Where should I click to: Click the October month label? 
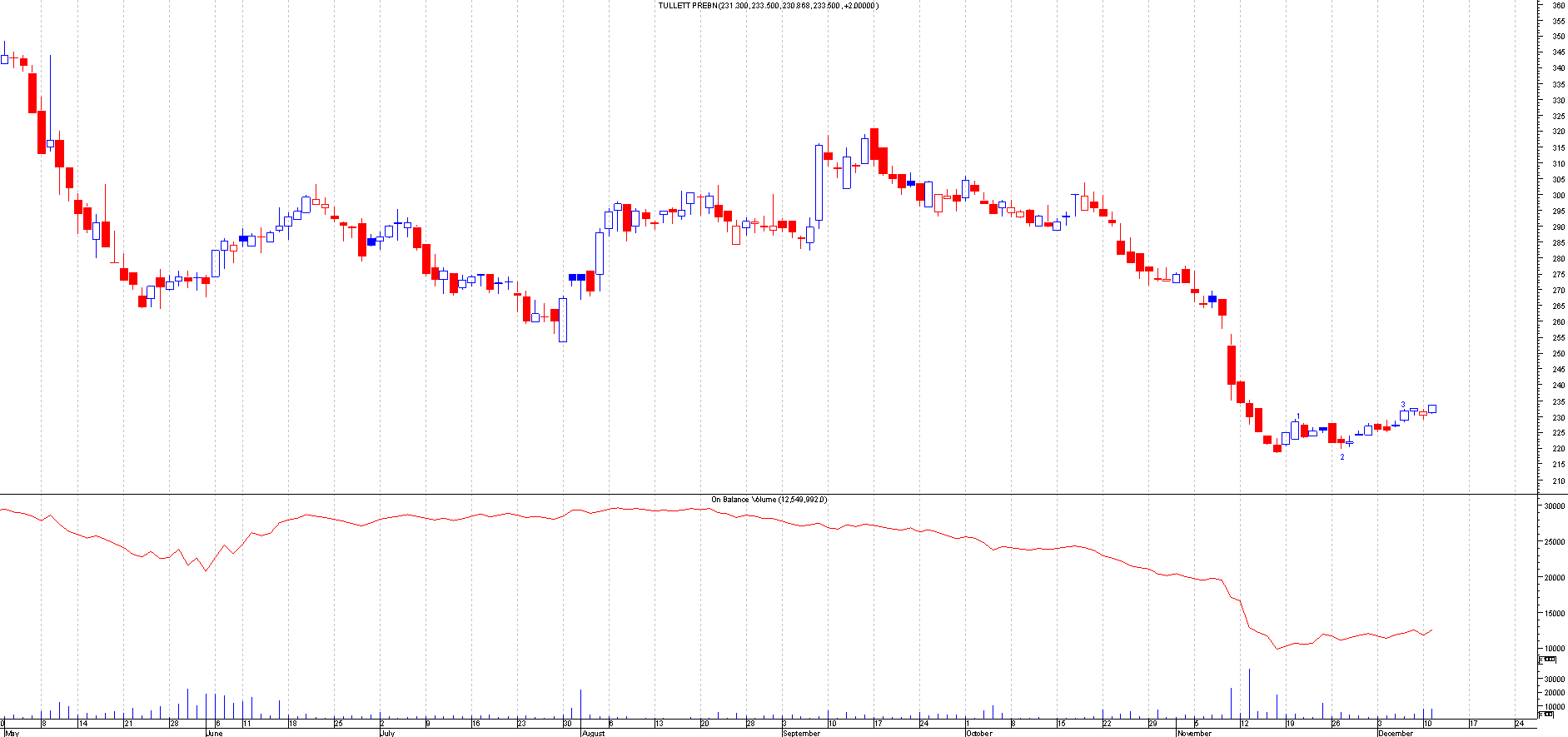979,734
